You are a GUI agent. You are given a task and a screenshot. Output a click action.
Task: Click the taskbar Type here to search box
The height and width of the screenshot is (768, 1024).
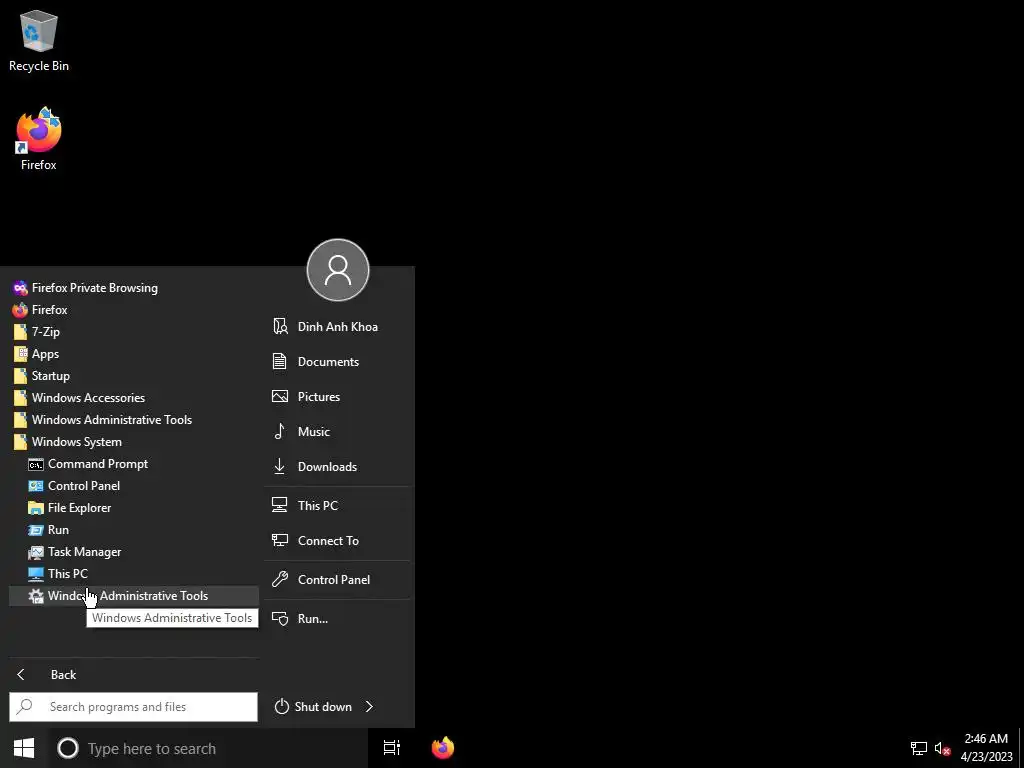pos(208,748)
